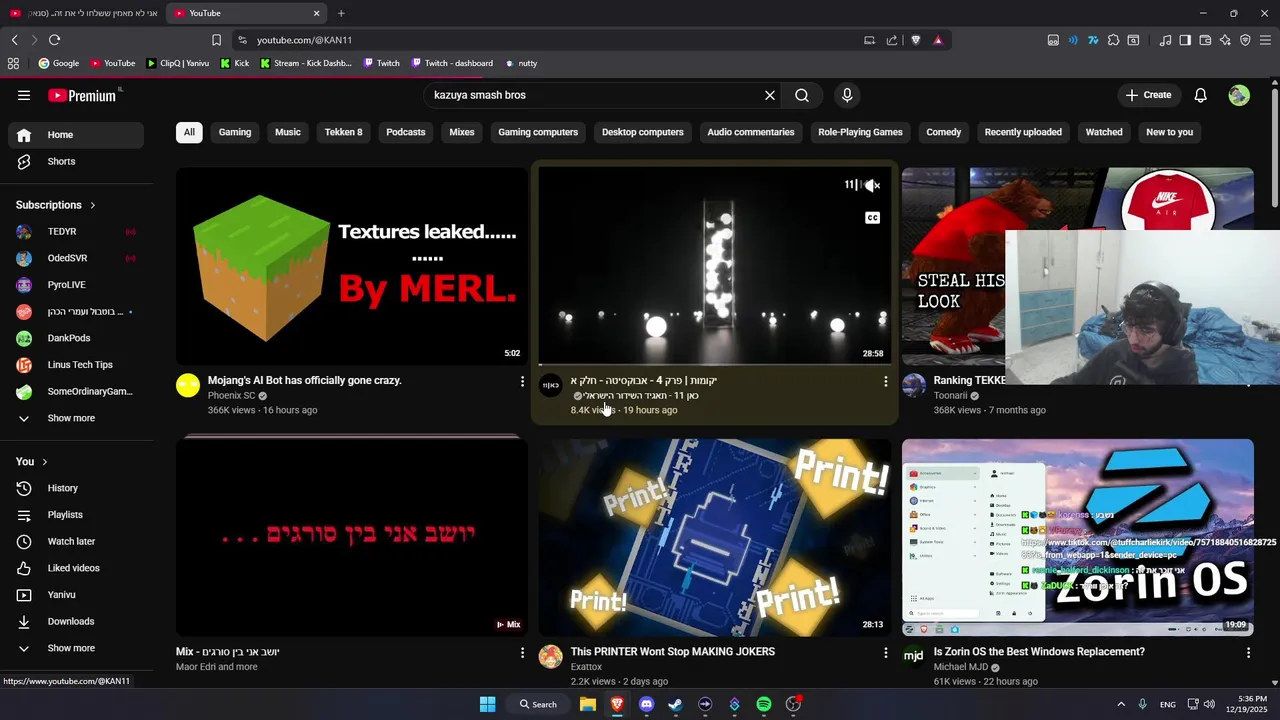Open options for Mojang's AI Bot video
Screen dimensions: 1280x720
522,382
